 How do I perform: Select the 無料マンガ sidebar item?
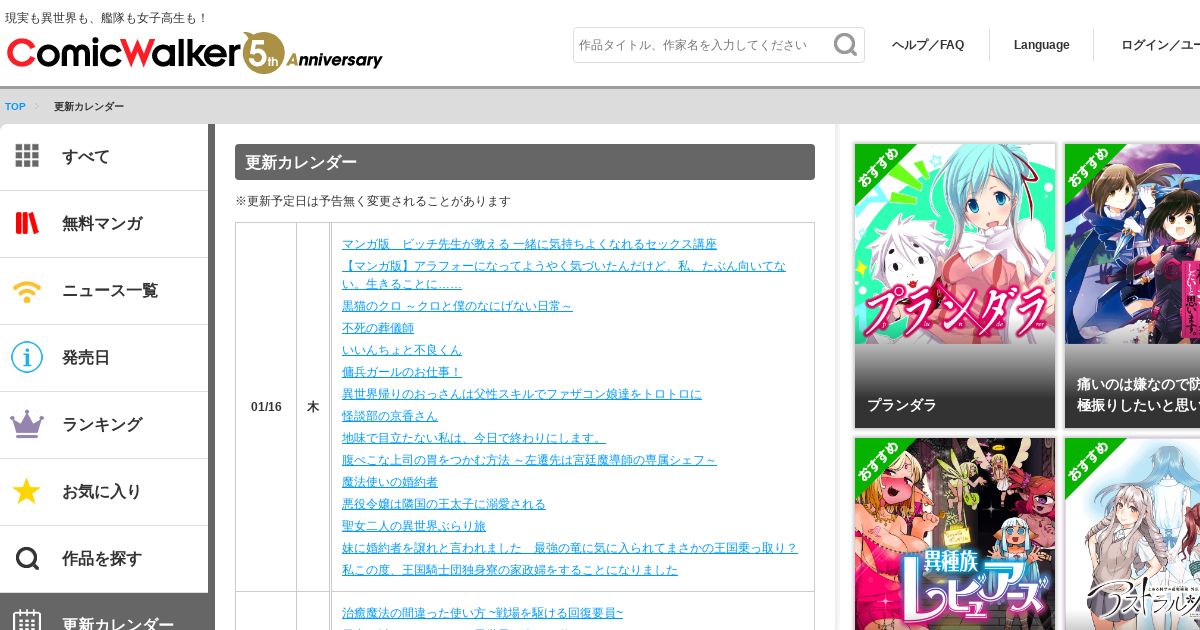point(104,224)
